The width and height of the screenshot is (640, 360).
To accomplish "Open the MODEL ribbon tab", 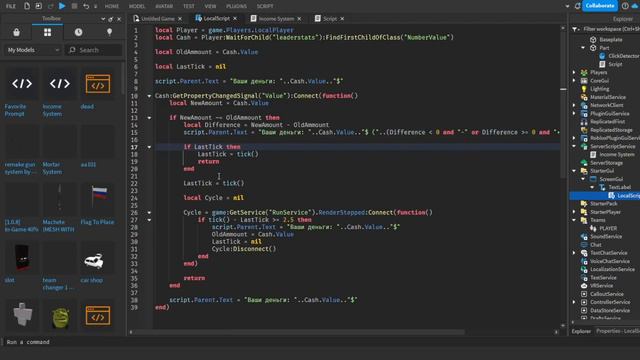I will [x=137, y=6].
